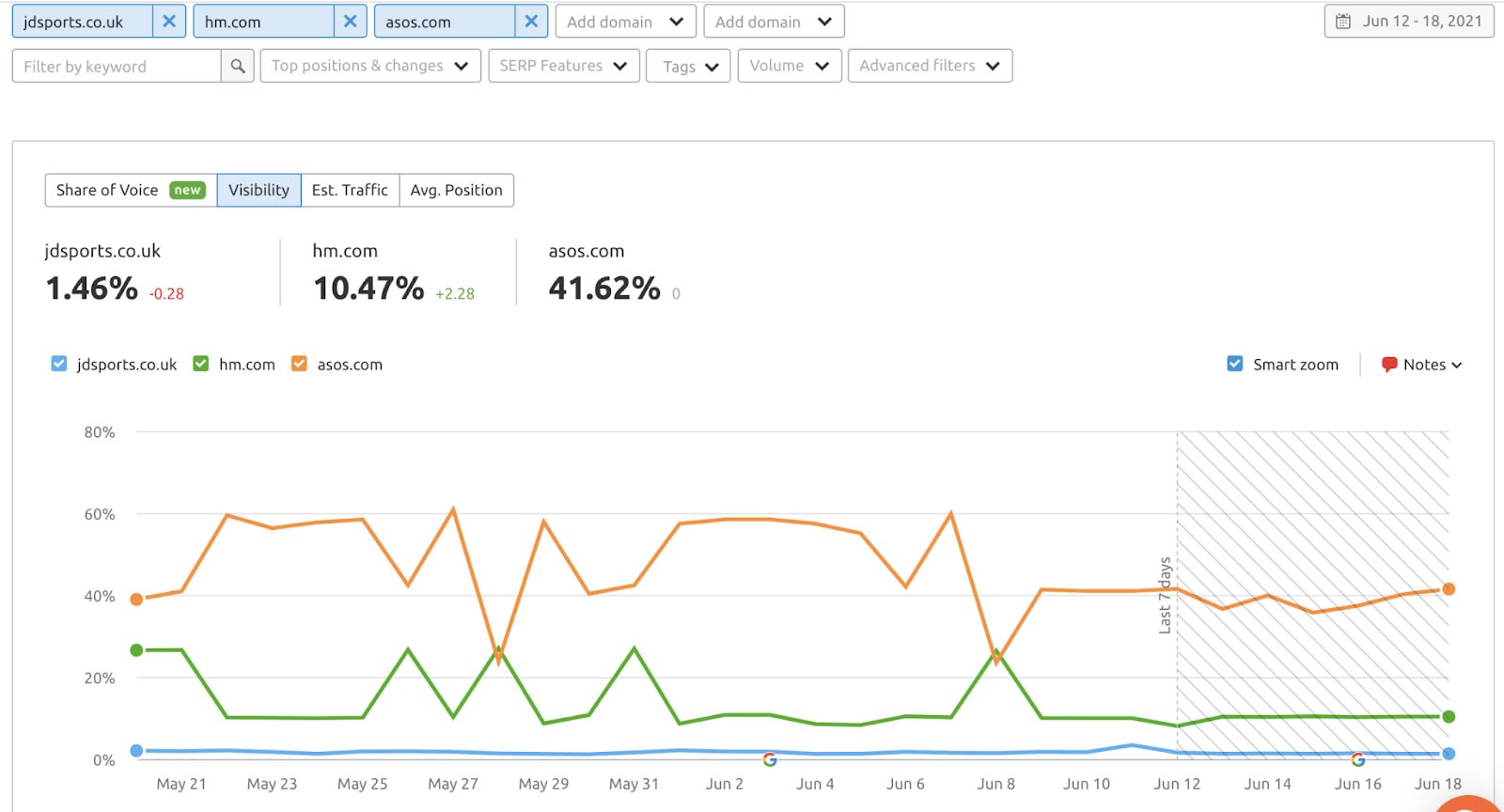The height and width of the screenshot is (812, 1504).
Task: Remove jdsports.co.uk domain with X icon
Action: click(x=169, y=22)
